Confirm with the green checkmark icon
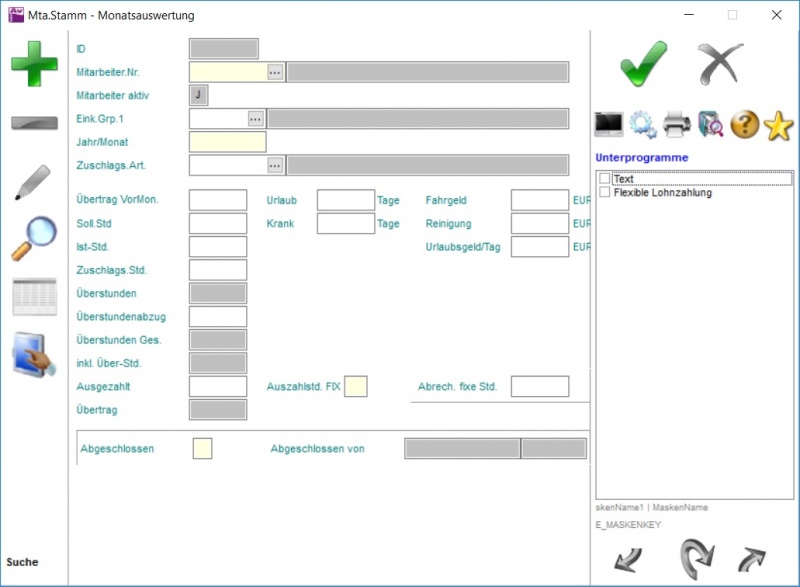The image size is (800, 587). [x=644, y=65]
